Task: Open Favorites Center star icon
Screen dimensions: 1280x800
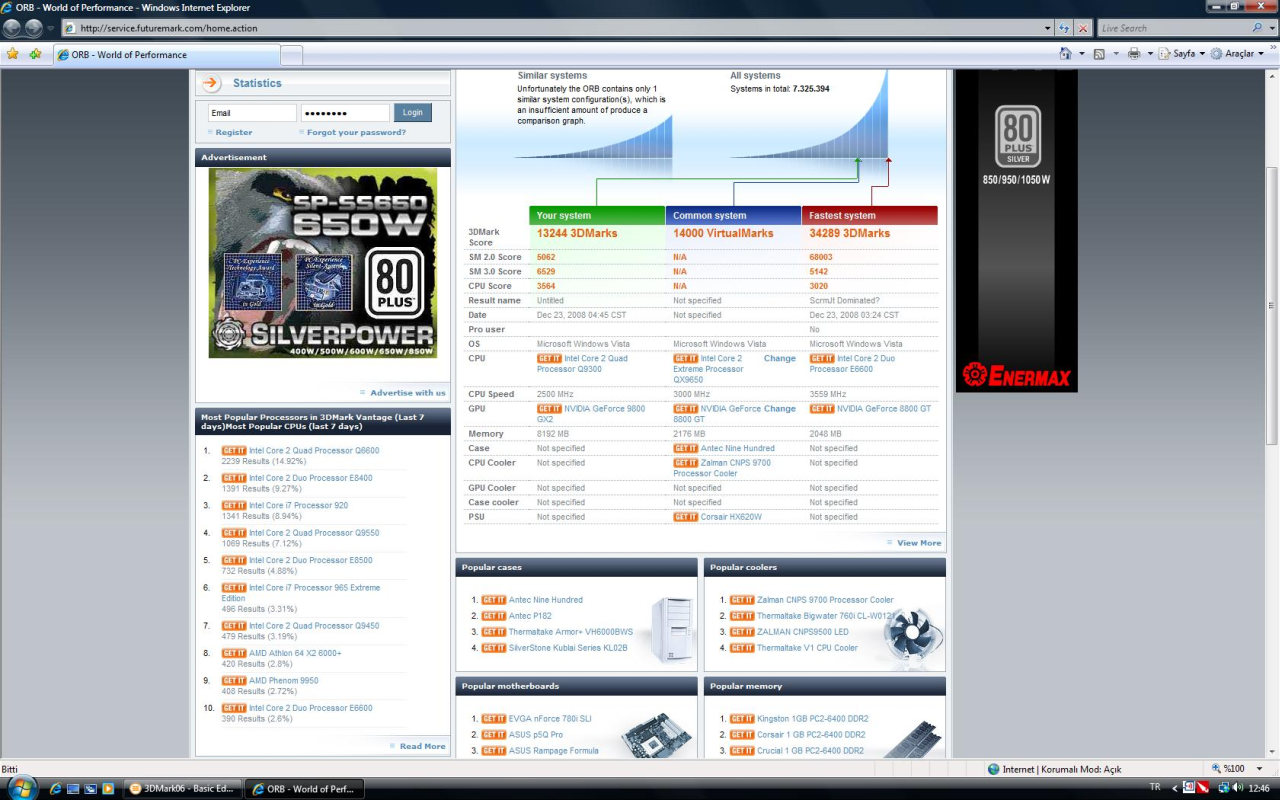Action: pos(12,54)
